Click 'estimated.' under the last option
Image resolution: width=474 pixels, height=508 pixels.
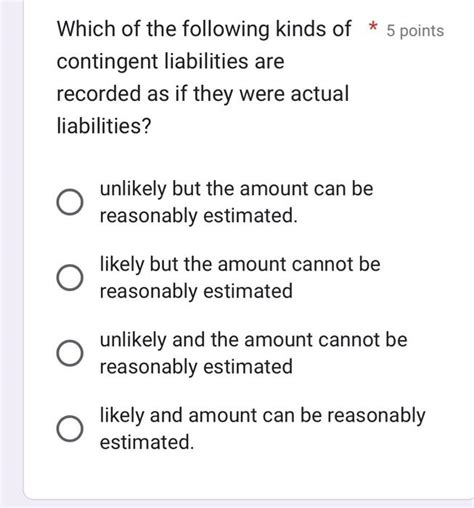click(147, 442)
